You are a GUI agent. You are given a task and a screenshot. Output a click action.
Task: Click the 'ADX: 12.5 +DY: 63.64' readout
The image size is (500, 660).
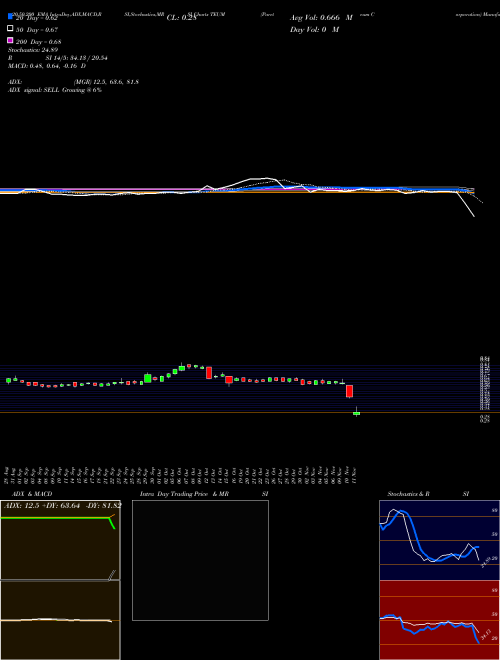[42, 506]
